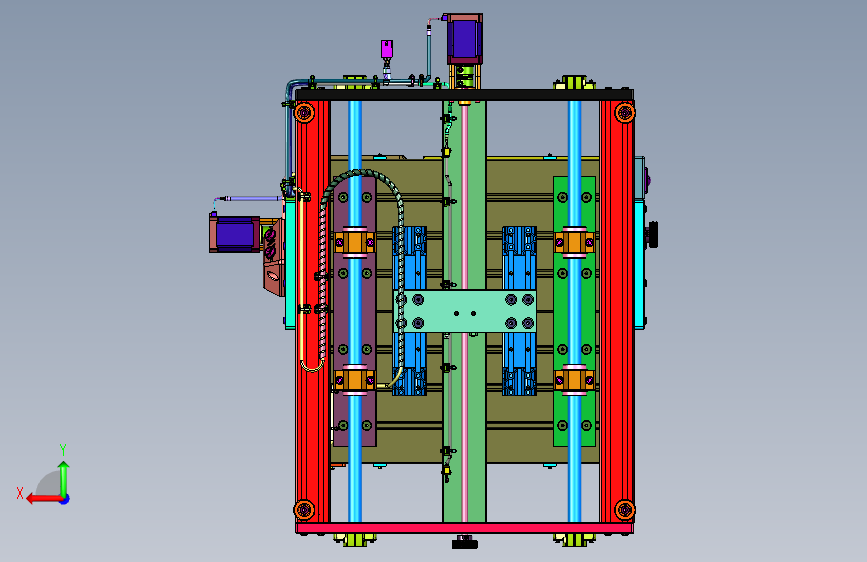This screenshot has height=562, width=867.
Task: Select the mint green central carriage plate
Action: pyautogui.click(x=465, y=311)
